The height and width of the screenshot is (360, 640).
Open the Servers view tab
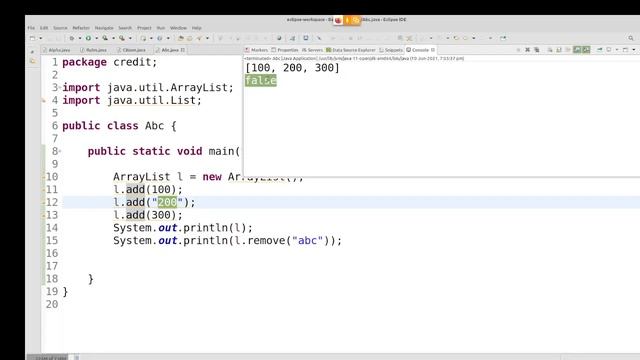(312, 50)
